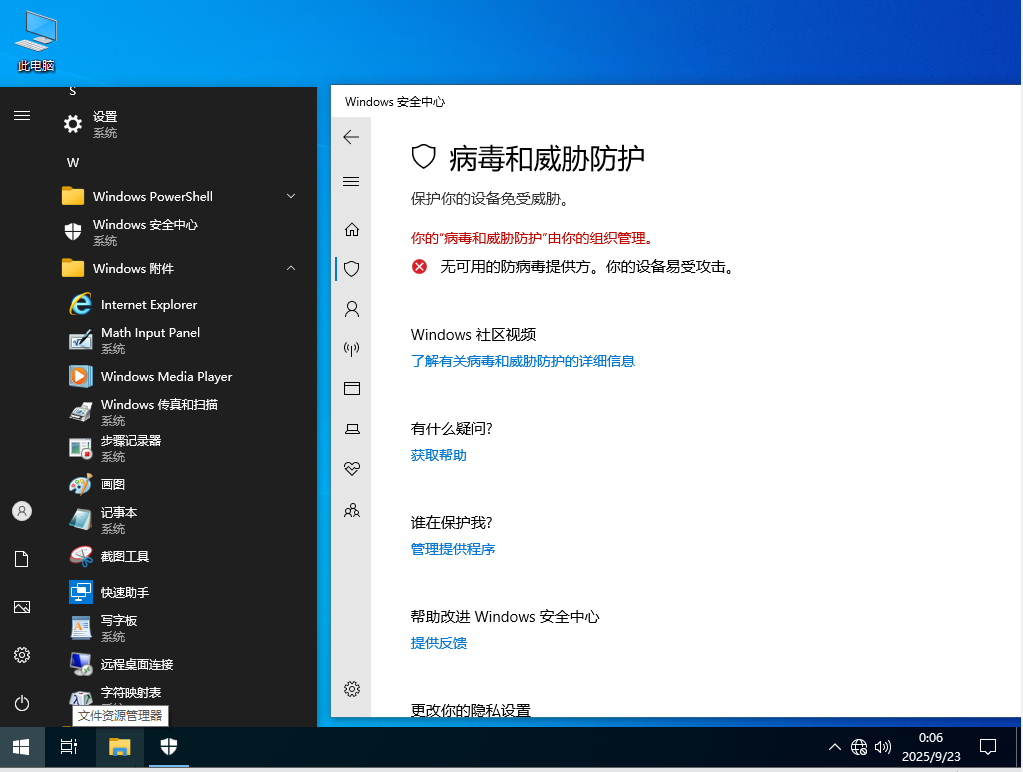The image size is (1023, 772).
Task: Open Firewall & network protection antenna icon
Action: point(352,348)
